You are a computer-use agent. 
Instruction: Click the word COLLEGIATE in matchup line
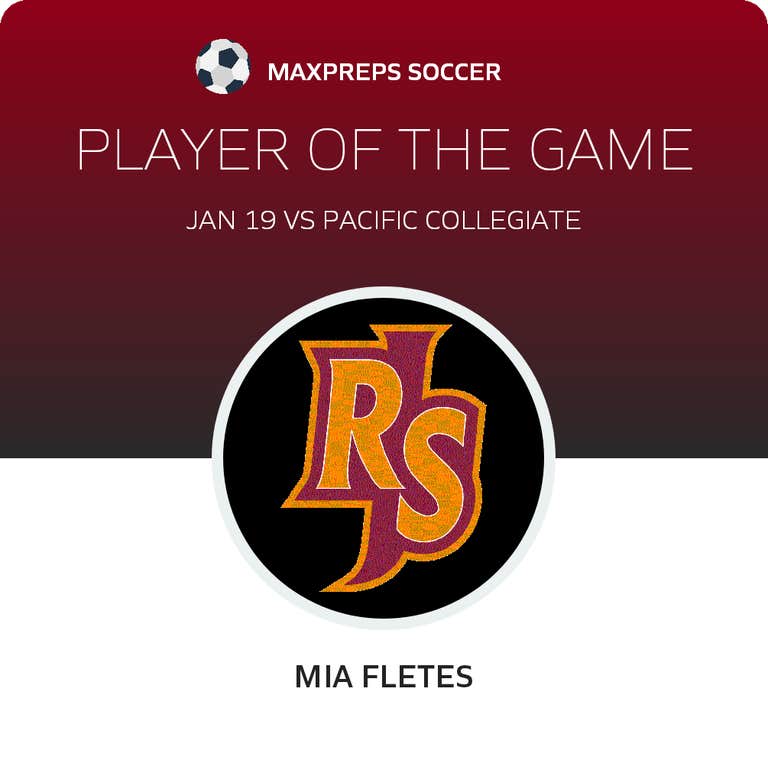point(503,220)
